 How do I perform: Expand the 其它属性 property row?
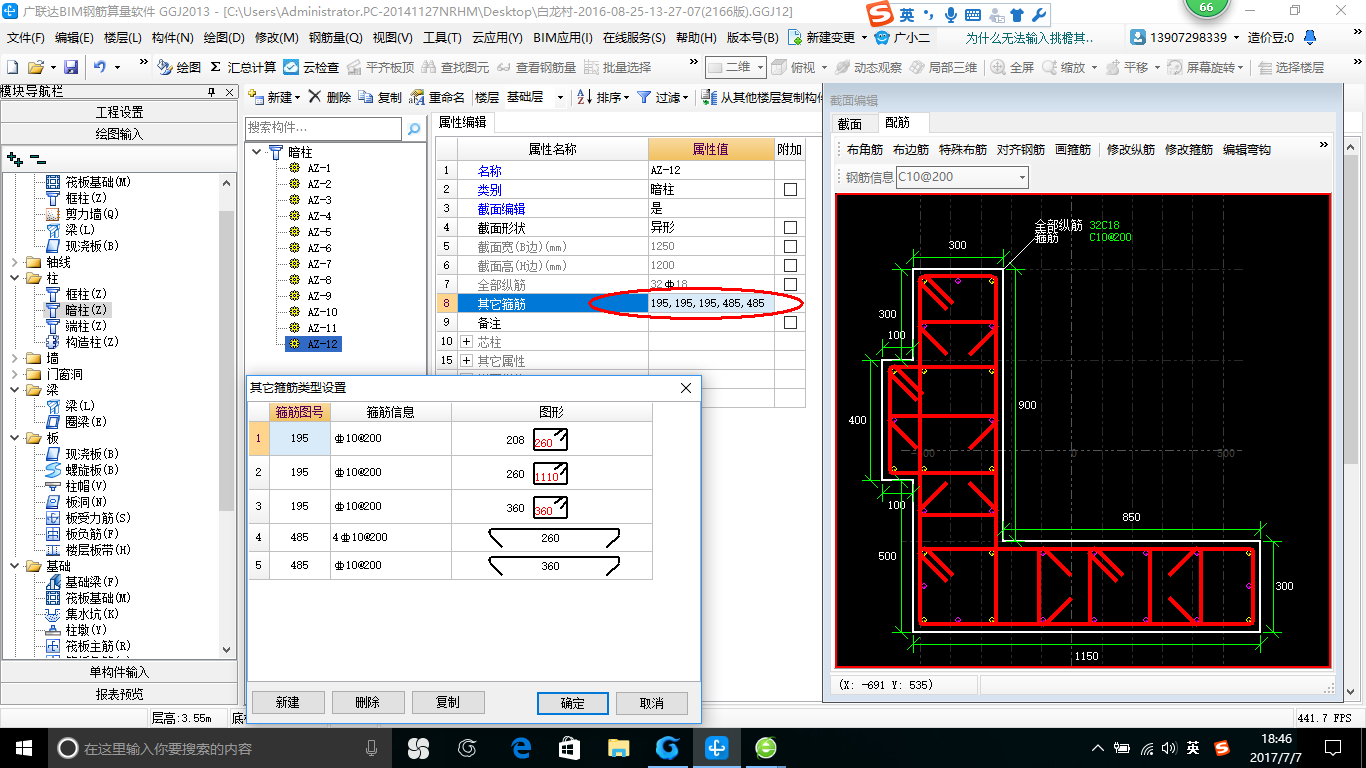pyautogui.click(x=466, y=361)
